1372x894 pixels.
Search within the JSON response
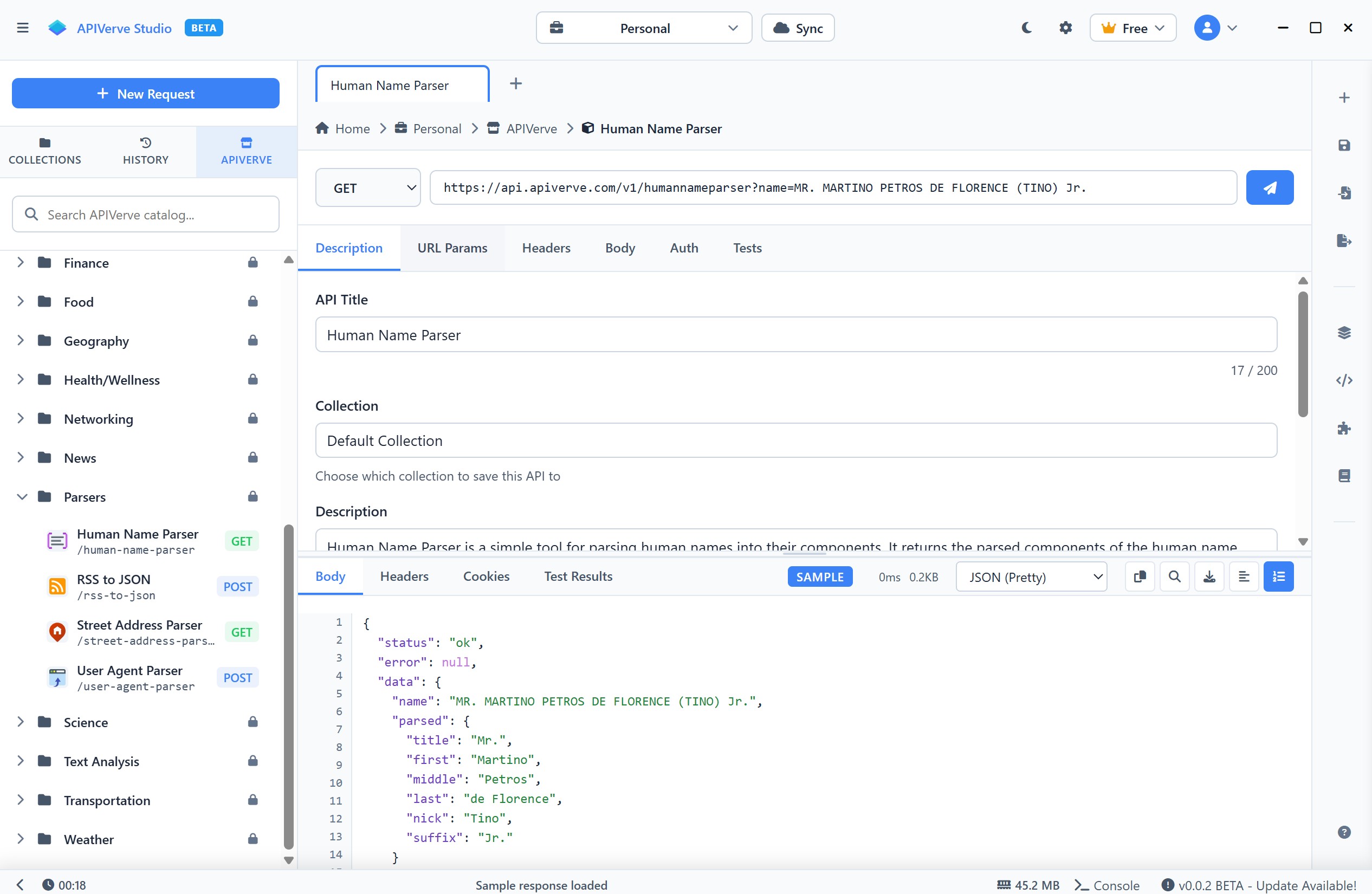[x=1175, y=576]
